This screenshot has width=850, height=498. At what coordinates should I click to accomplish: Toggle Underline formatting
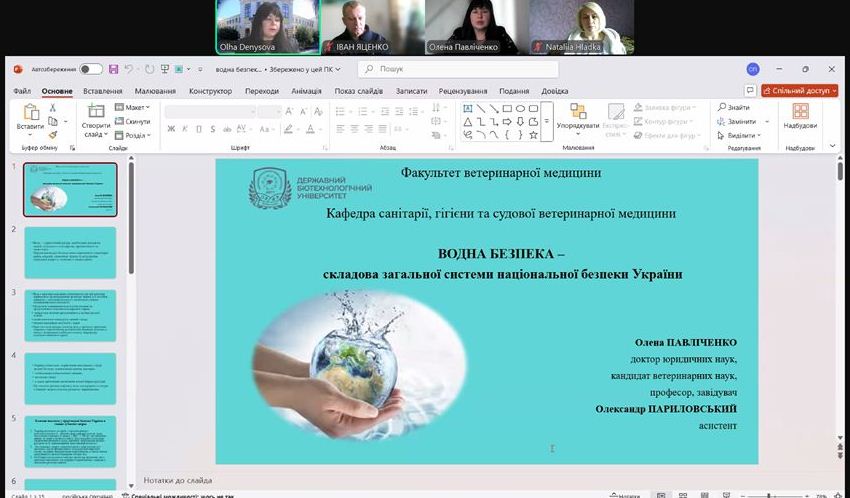[199, 129]
